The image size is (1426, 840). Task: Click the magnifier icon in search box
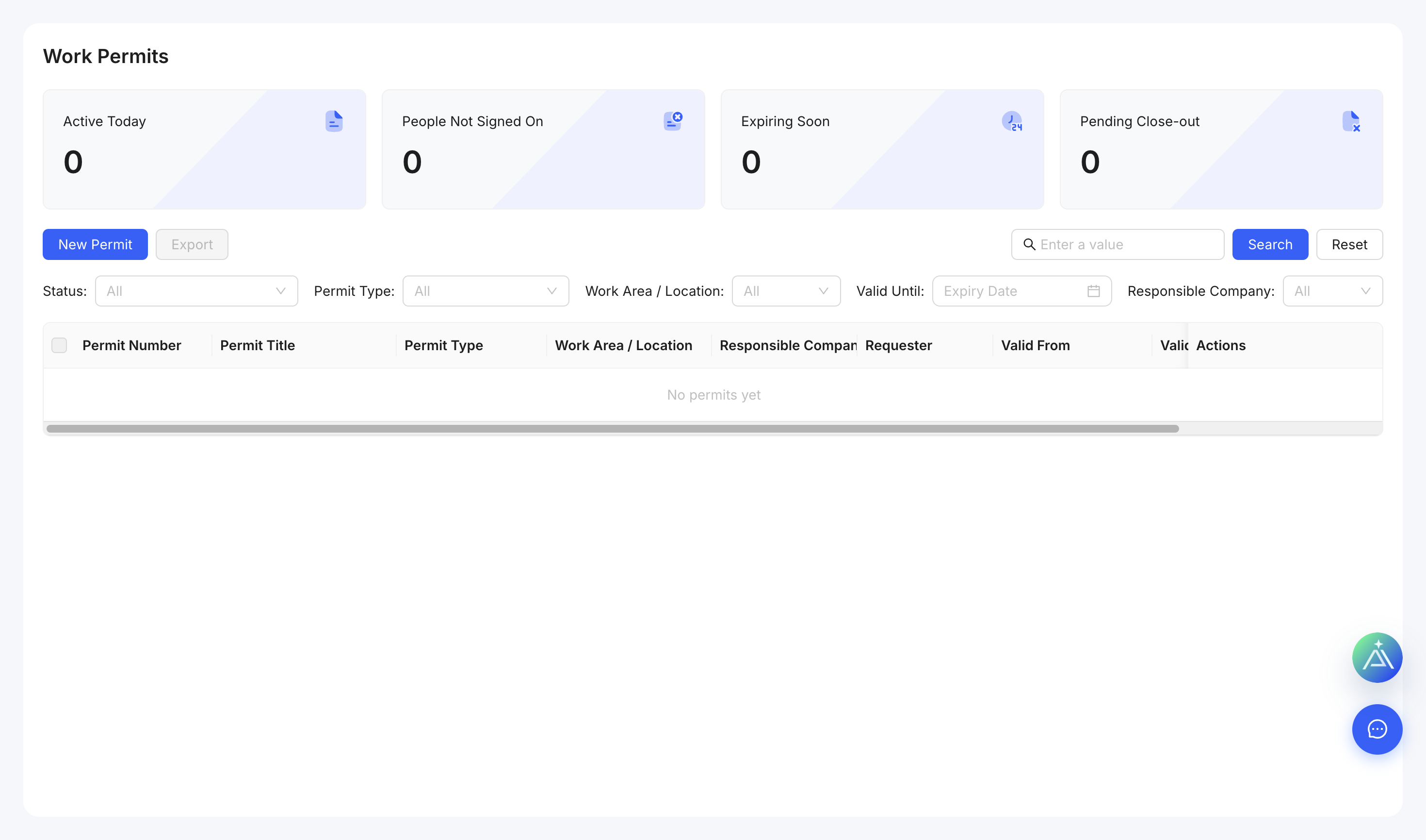(x=1029, y=244)
